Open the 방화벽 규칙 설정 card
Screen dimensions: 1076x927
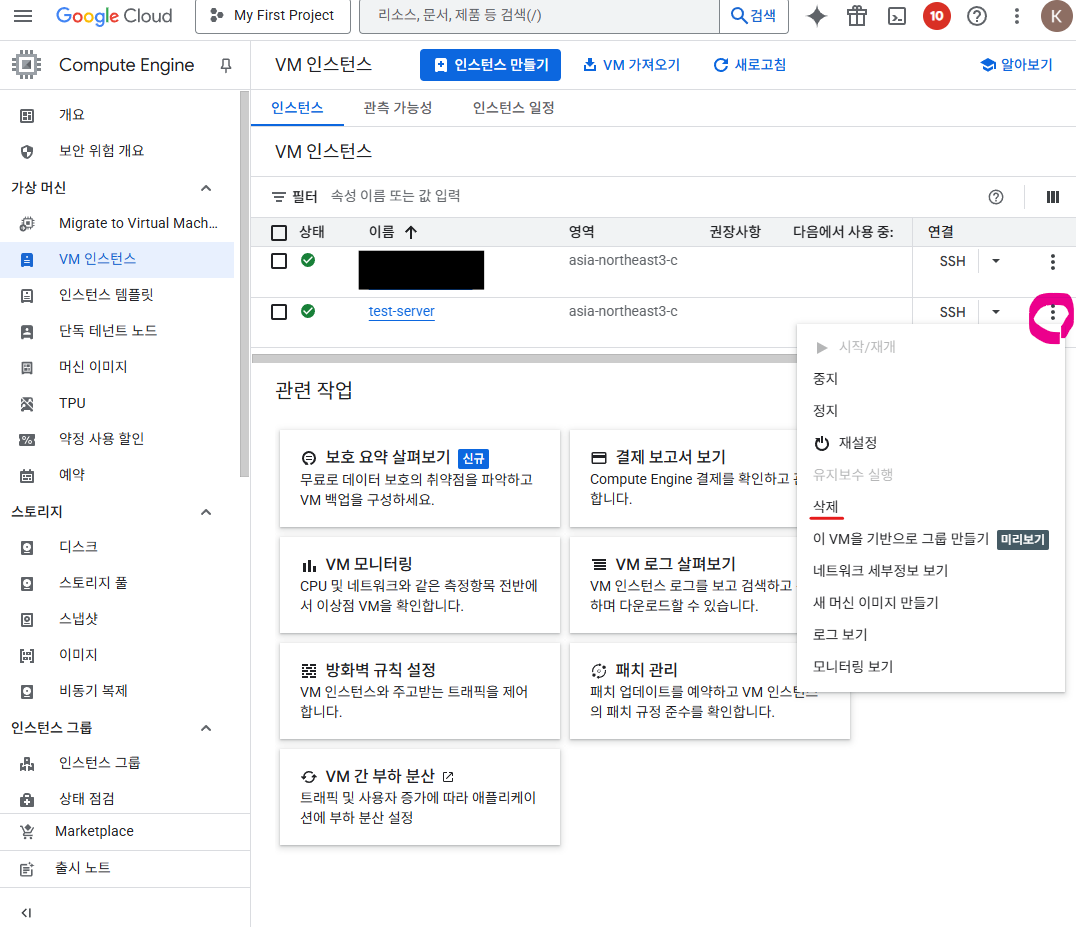coord(420,691)
